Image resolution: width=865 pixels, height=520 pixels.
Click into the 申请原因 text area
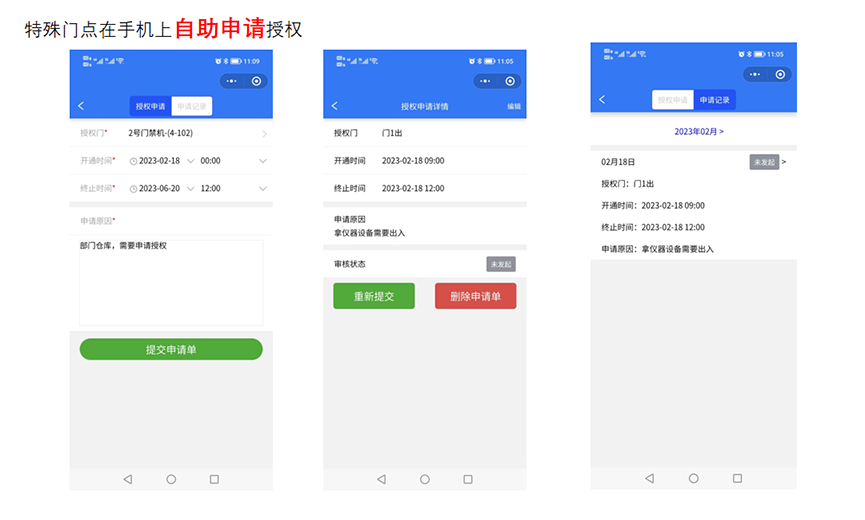pyautogui.click(x=171, y=282)
